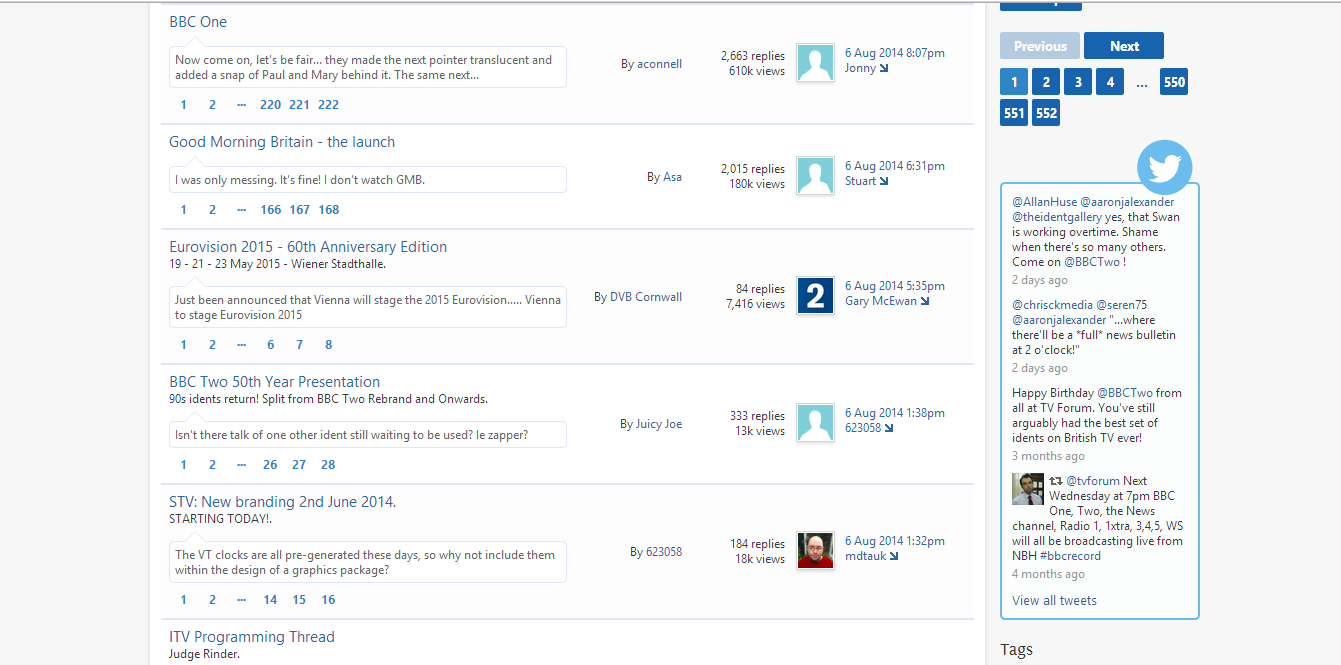
Task: Open page 222 of BBC One thread
Action: click(x=328, y=105)
